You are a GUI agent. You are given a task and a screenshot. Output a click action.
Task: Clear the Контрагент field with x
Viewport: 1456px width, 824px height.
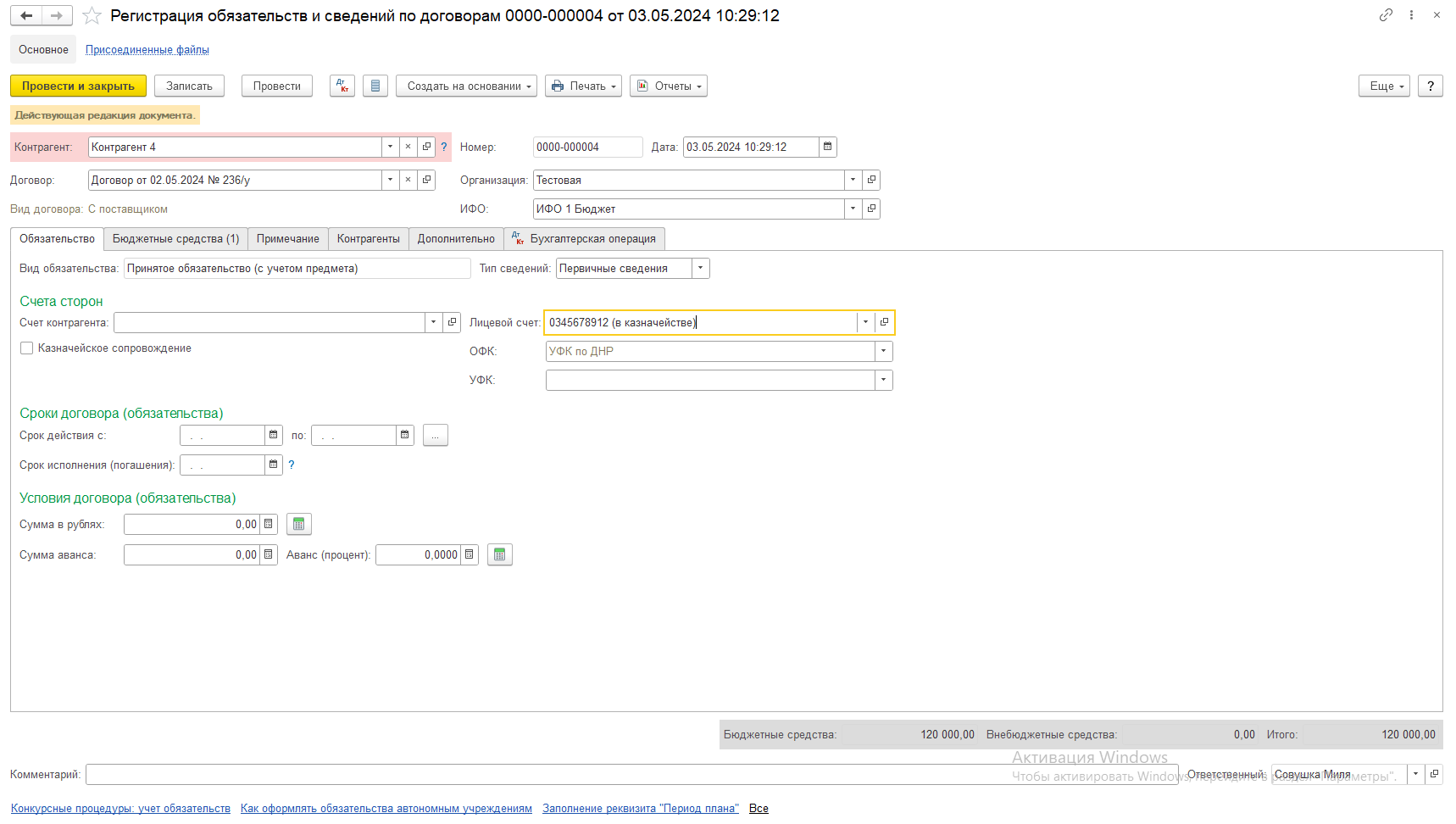(x=408, y=147)
